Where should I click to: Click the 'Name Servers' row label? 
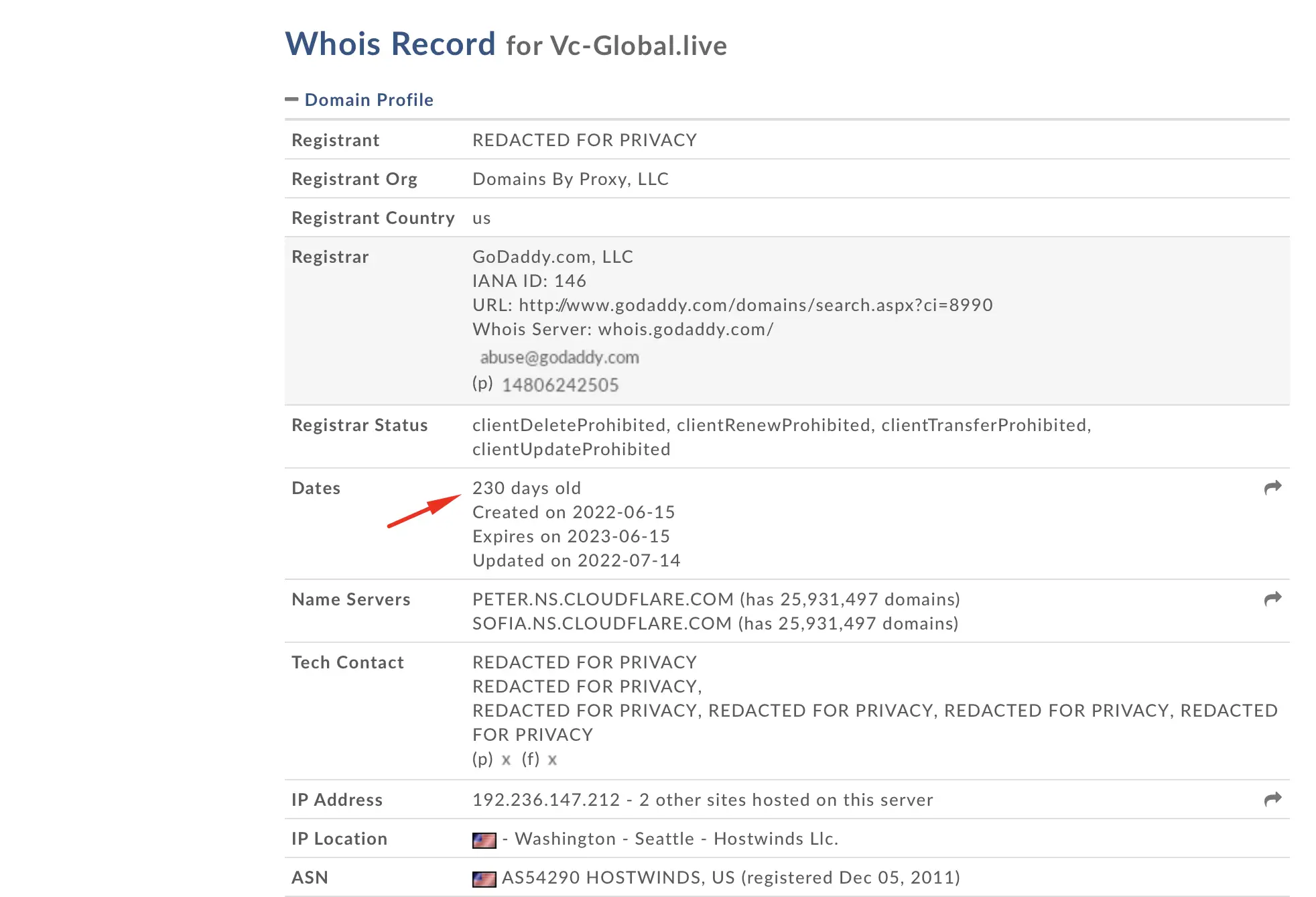coord(350,599)
